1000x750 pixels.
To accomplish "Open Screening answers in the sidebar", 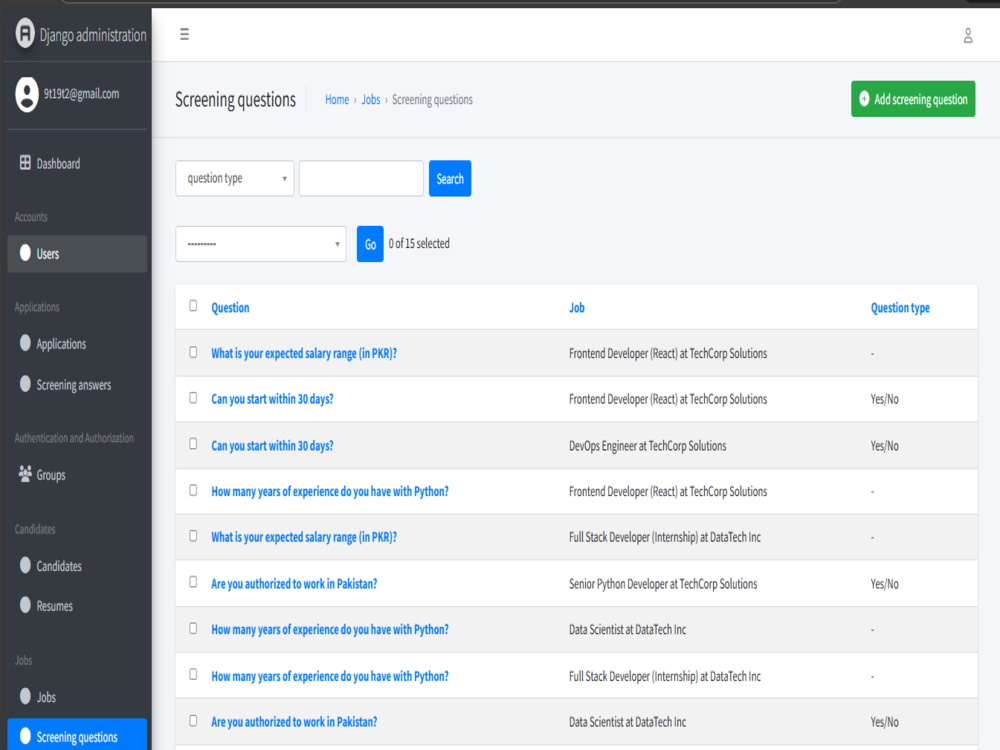I will [x=77, y=385].
